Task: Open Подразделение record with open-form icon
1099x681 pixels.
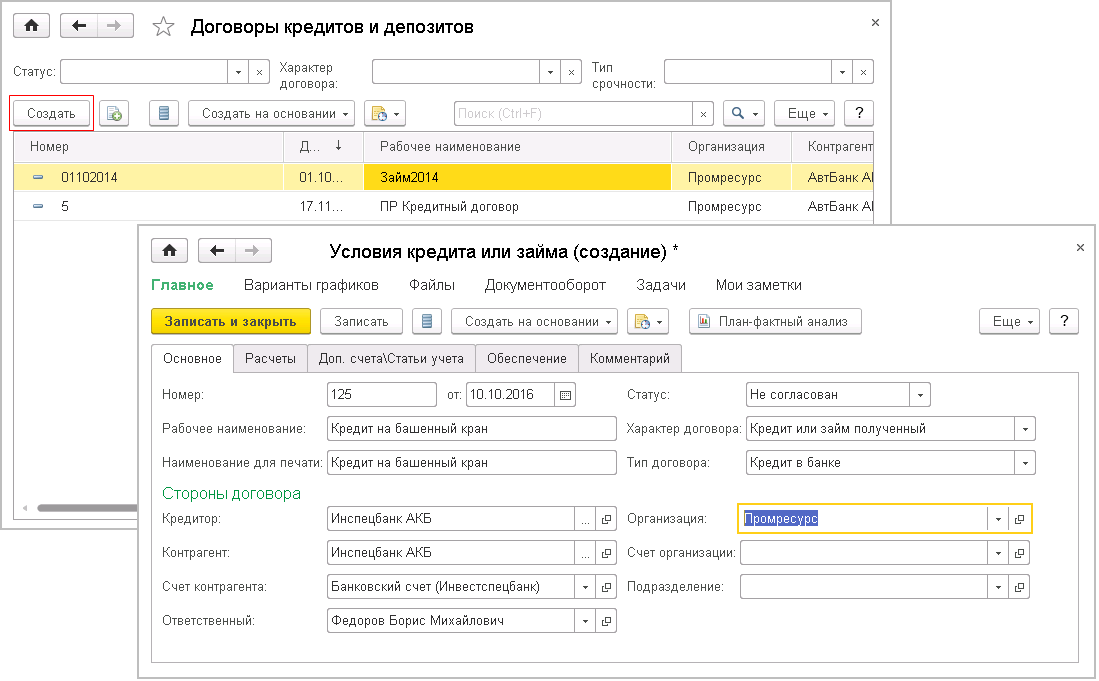Action: [x=1019, y=587]
